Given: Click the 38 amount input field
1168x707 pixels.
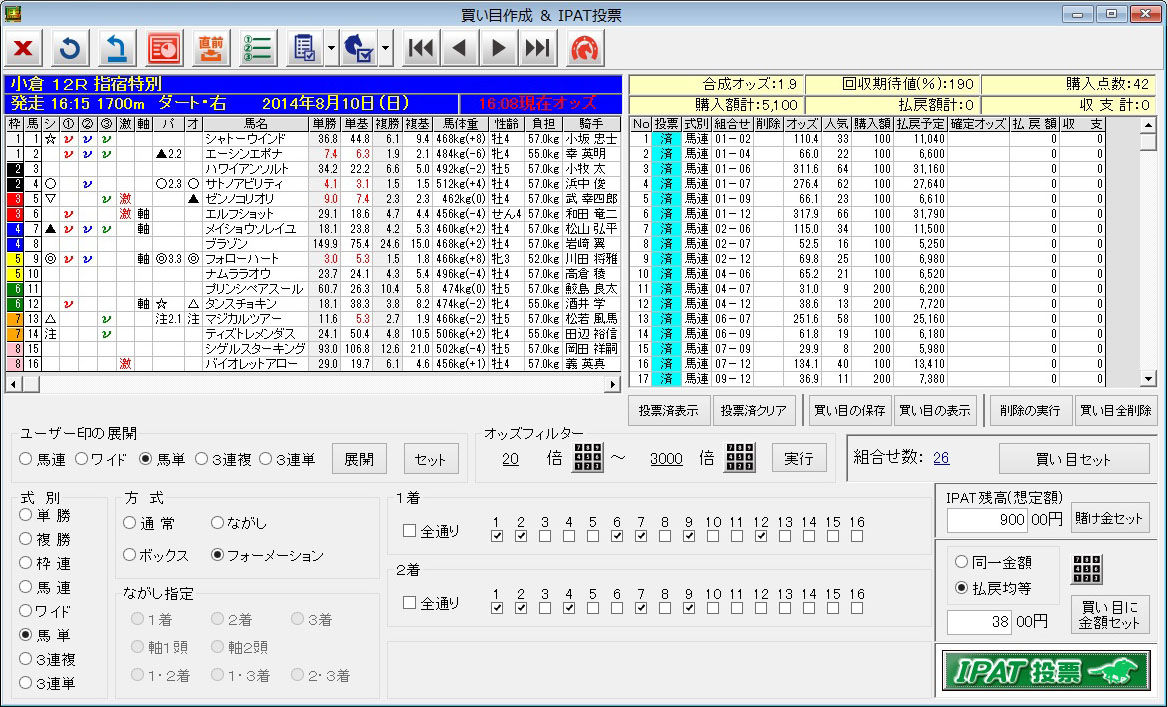Looking at the screenshot, I should click(980, 621).
